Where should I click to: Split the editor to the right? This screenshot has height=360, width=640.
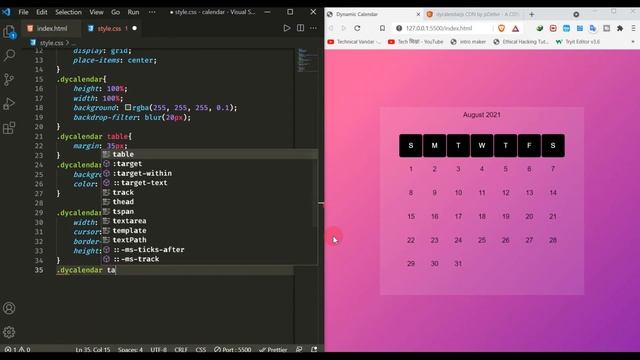[300, 28]
